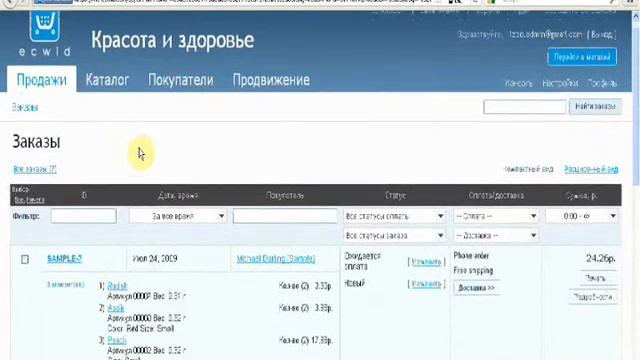Click the order search input field
640x360 pixels.
tap(524, 107)
